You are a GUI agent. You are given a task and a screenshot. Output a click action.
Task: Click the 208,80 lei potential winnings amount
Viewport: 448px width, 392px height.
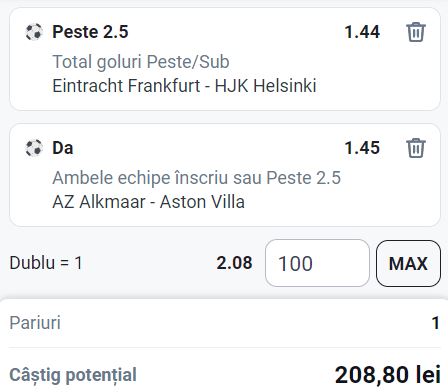388,375
